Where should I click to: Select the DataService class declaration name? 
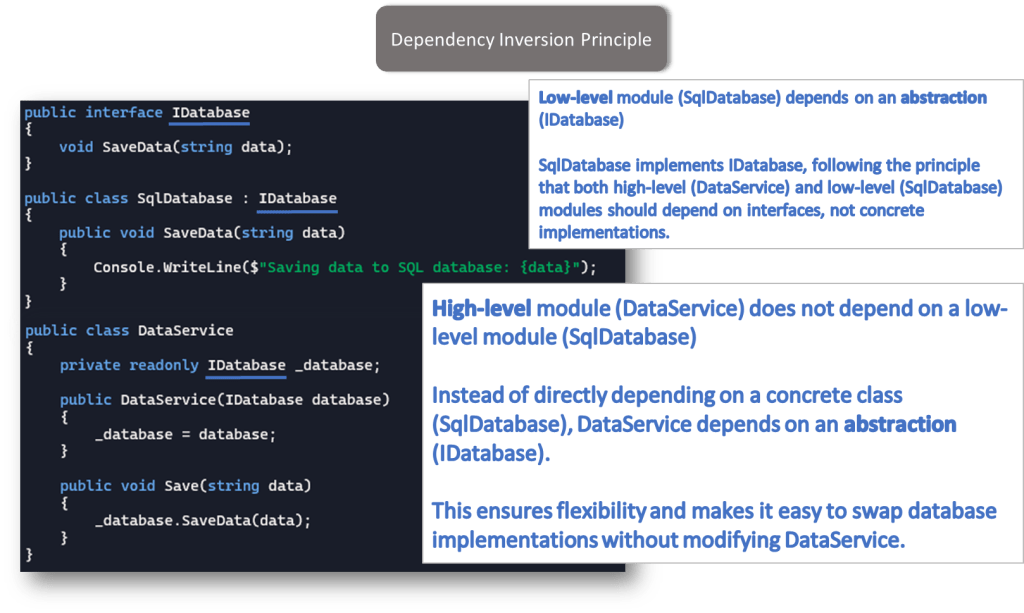[x=185, y=330]
